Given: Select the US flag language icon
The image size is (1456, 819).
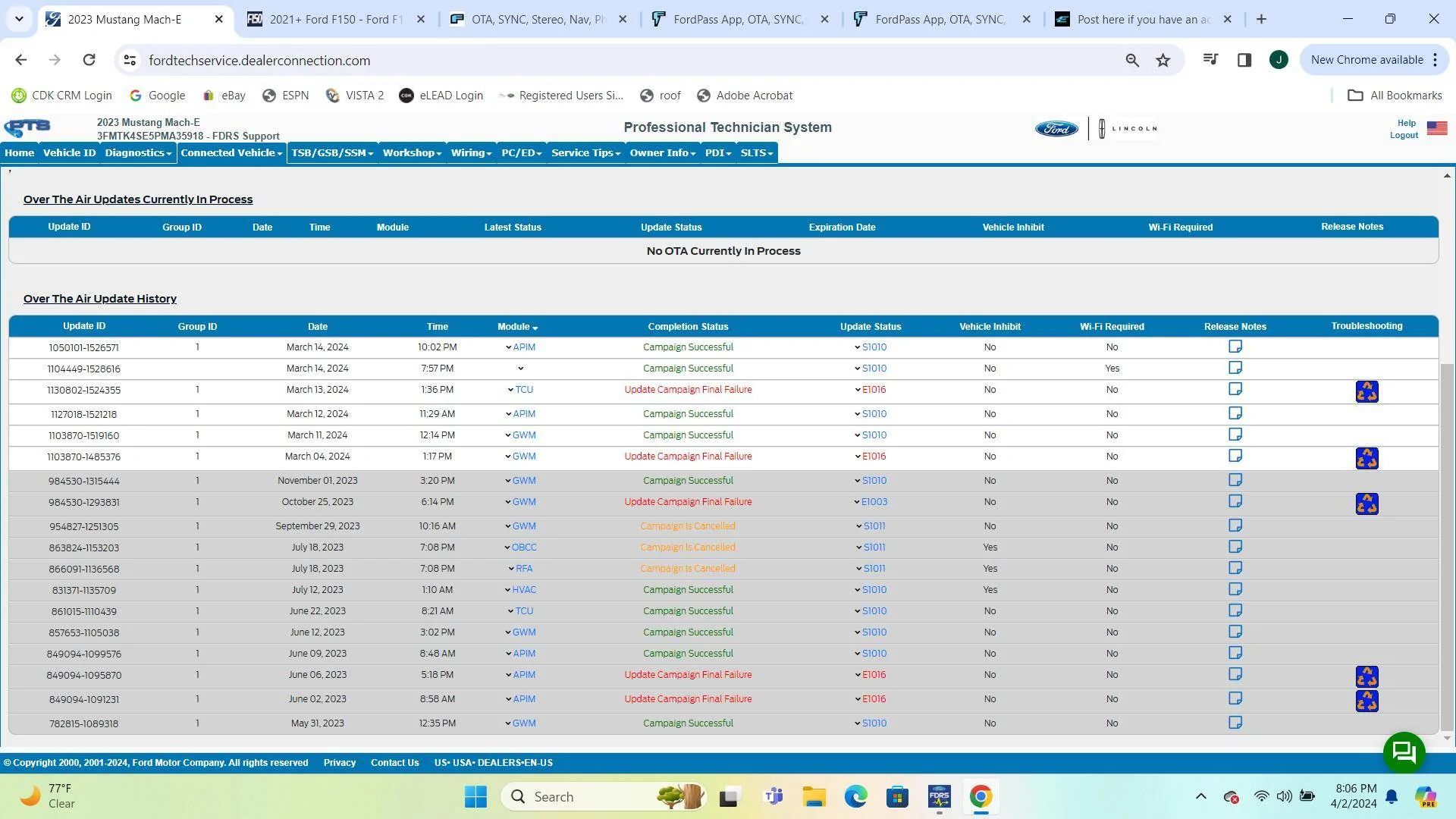Looking at the screenshot, I should point(1437,128).
